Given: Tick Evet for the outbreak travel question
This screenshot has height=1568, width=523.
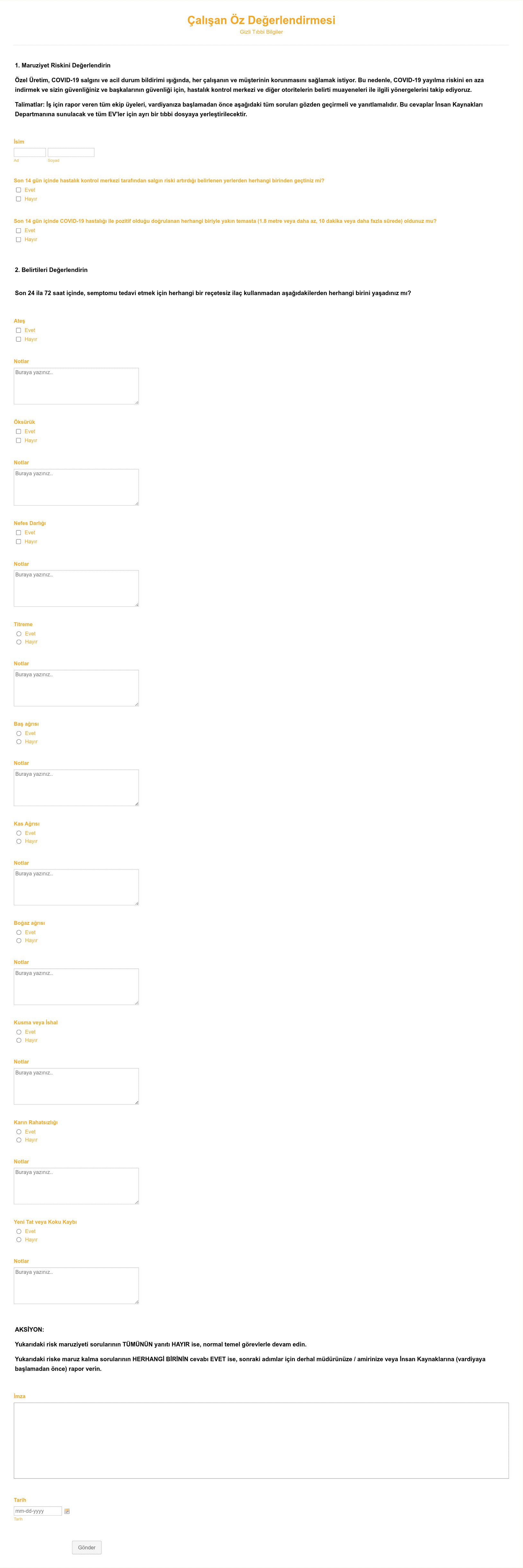Looking at the screenshot, I should click(18, 190).
